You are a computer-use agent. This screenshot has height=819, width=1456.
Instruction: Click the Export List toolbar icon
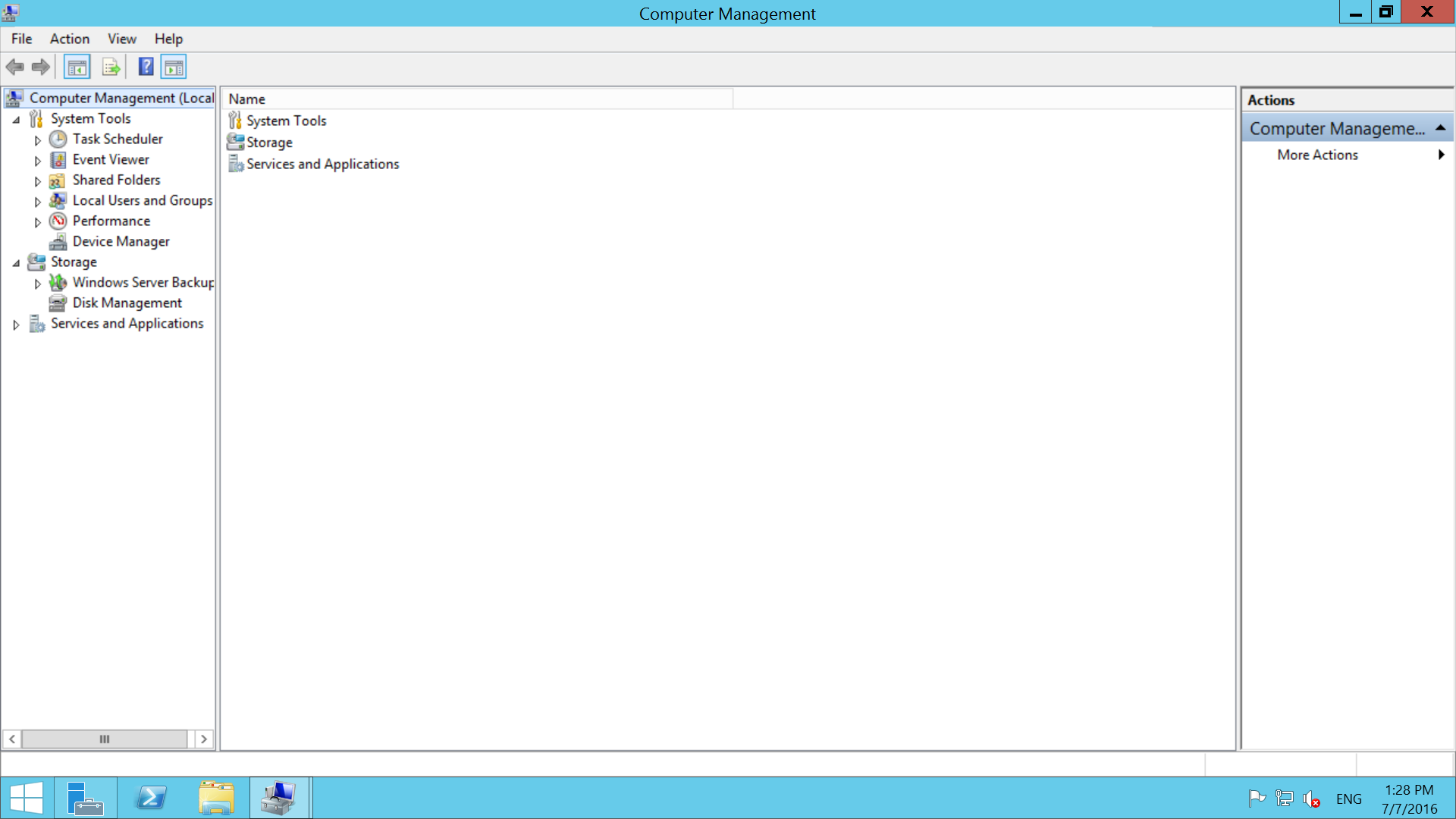click(111, 67)
